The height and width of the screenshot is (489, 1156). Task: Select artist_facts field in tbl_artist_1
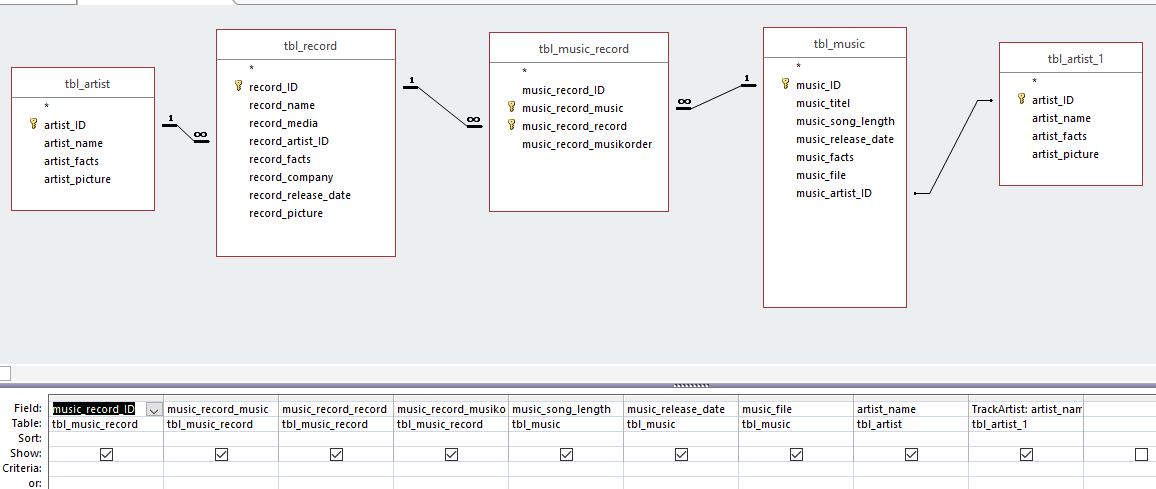point(1059,136)
